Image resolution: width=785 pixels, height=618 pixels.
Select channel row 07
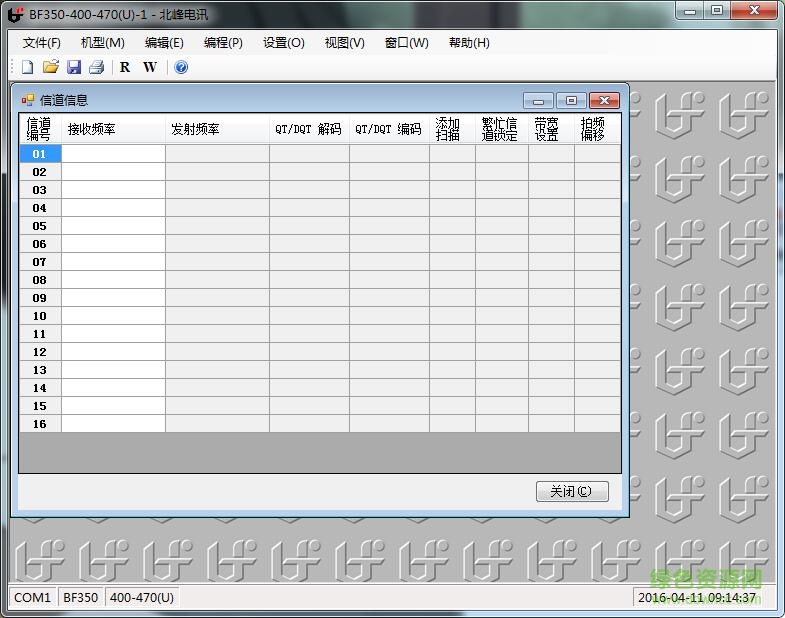[40, 262]
